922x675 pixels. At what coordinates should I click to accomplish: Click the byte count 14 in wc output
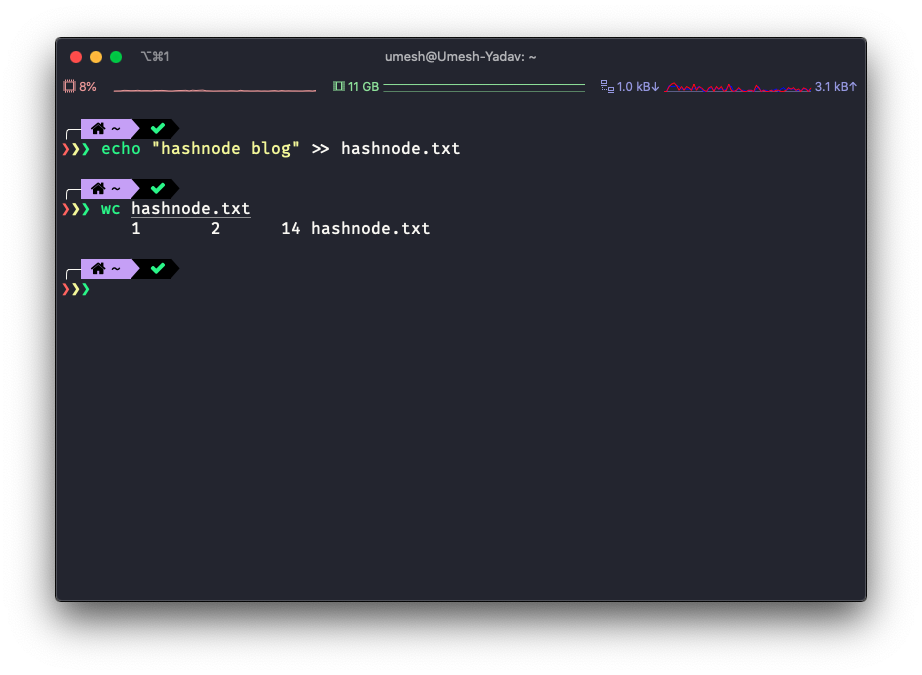pyautogui.click(x=291, y=228)
